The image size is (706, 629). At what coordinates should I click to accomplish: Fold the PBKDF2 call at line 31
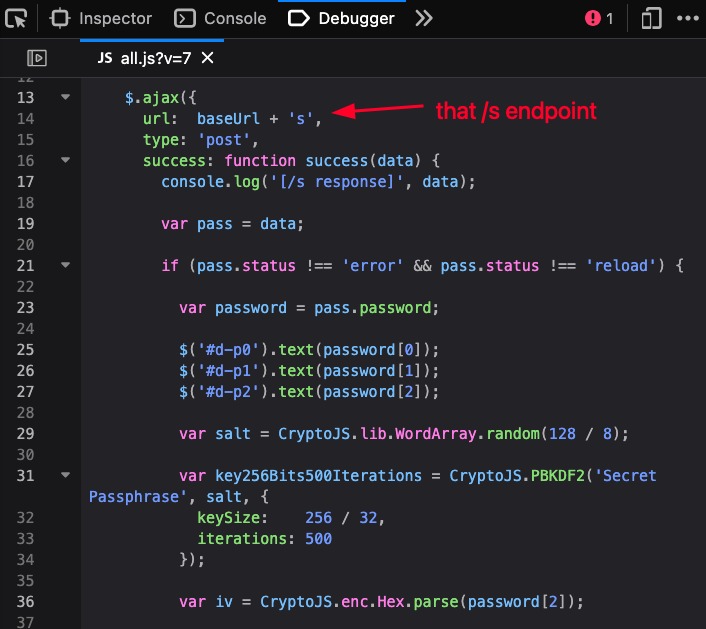[x=65, y=475]
